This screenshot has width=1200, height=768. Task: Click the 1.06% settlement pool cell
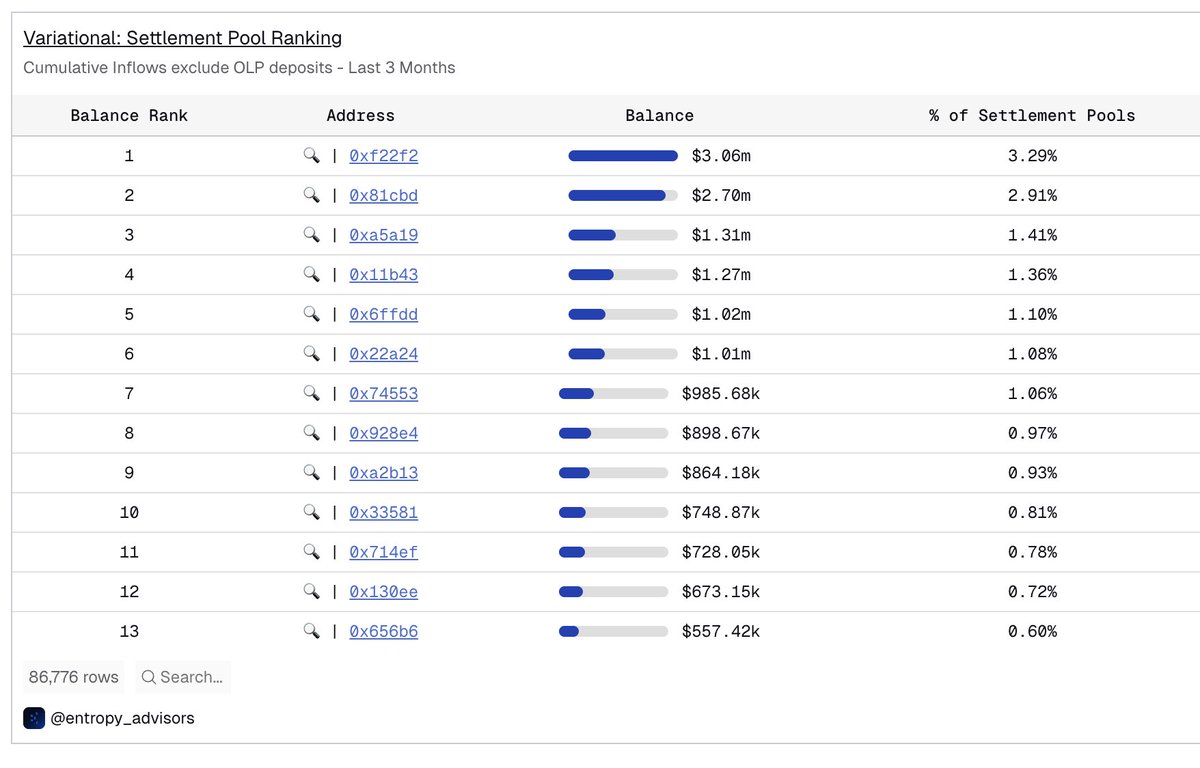(1032, 394)
